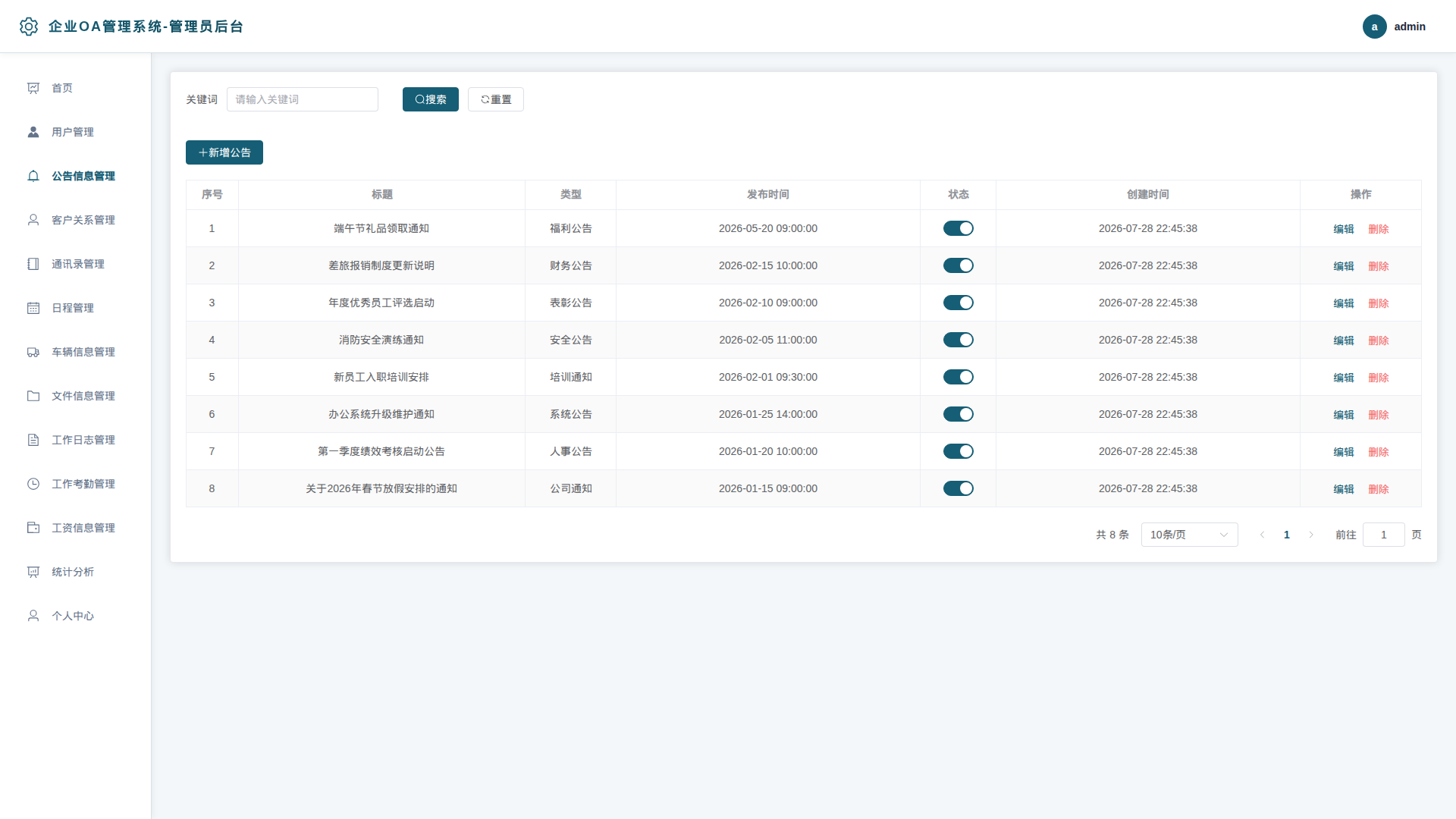
Task: Click the 公告信息管理 bell icon
Action: 33,176
